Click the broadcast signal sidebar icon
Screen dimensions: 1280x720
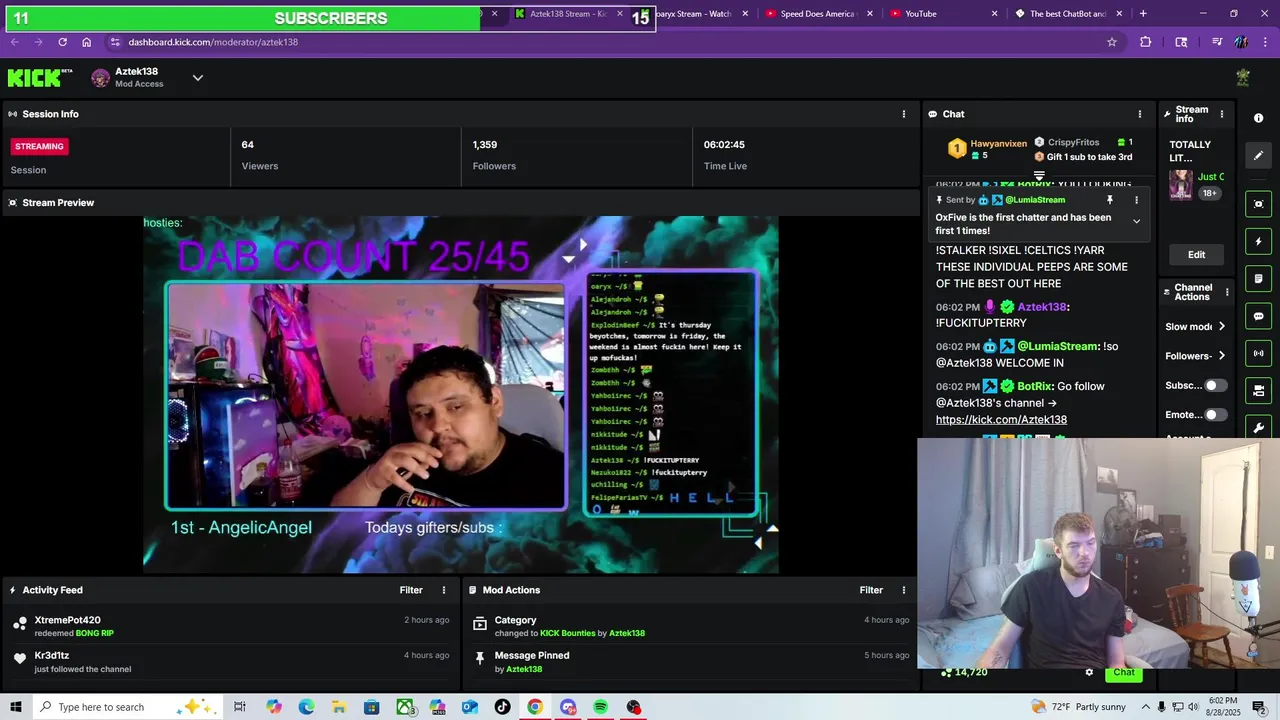1259,353
